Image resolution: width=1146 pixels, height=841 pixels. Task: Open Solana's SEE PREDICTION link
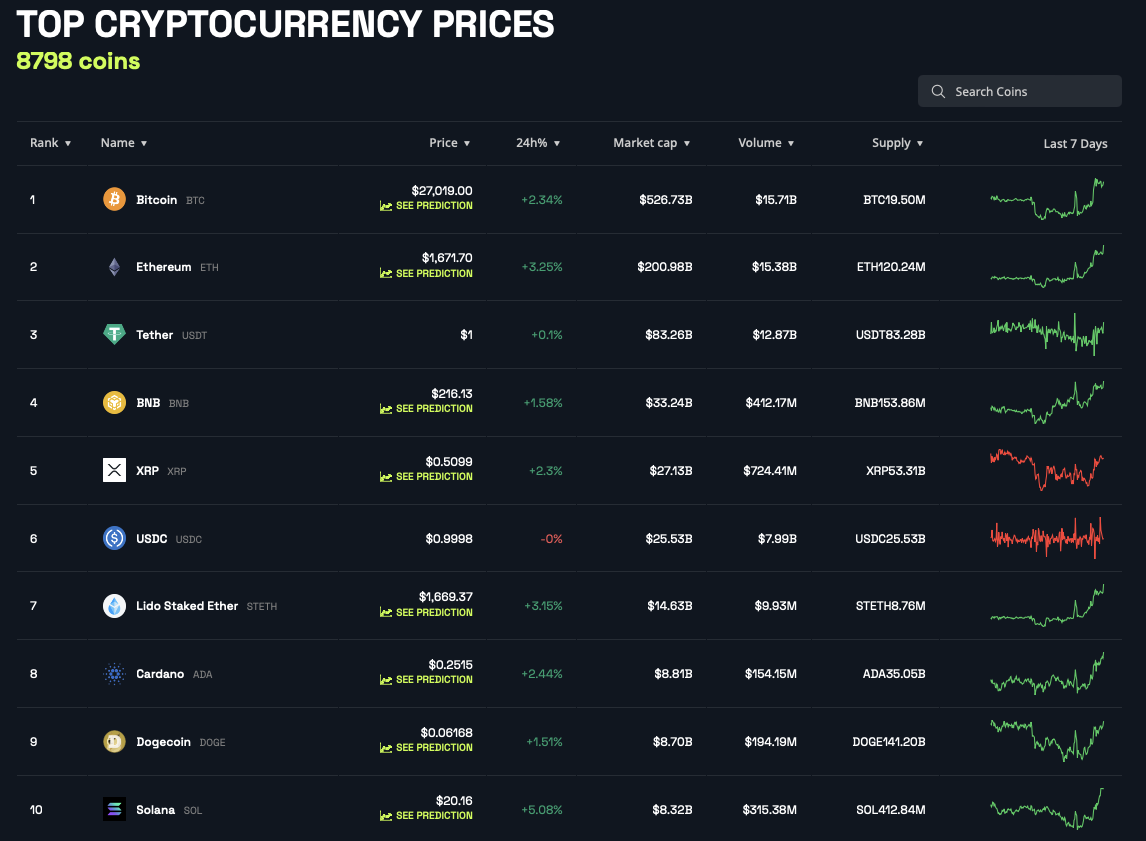tap(426, 815)
